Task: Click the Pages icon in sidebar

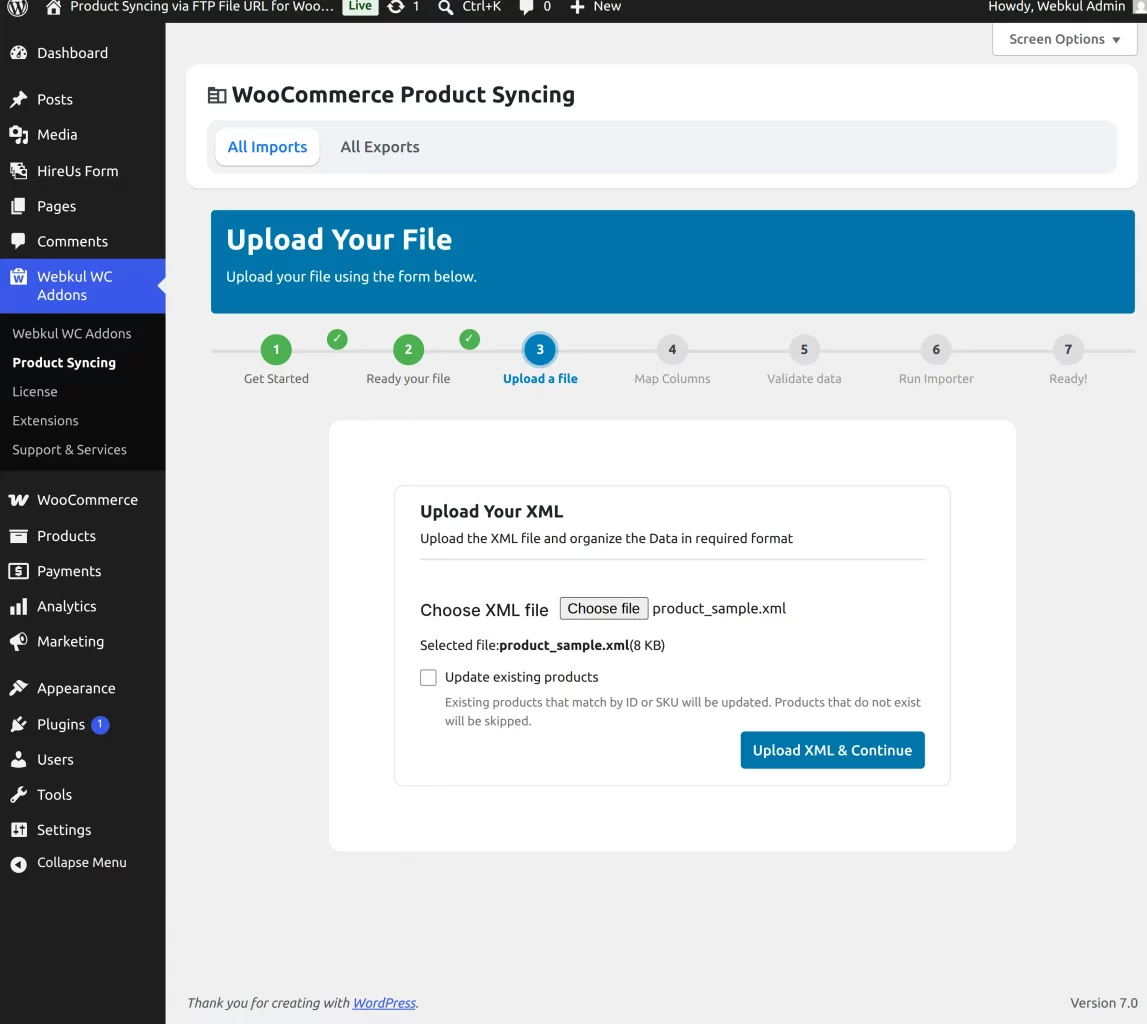Action: point(19,206)
